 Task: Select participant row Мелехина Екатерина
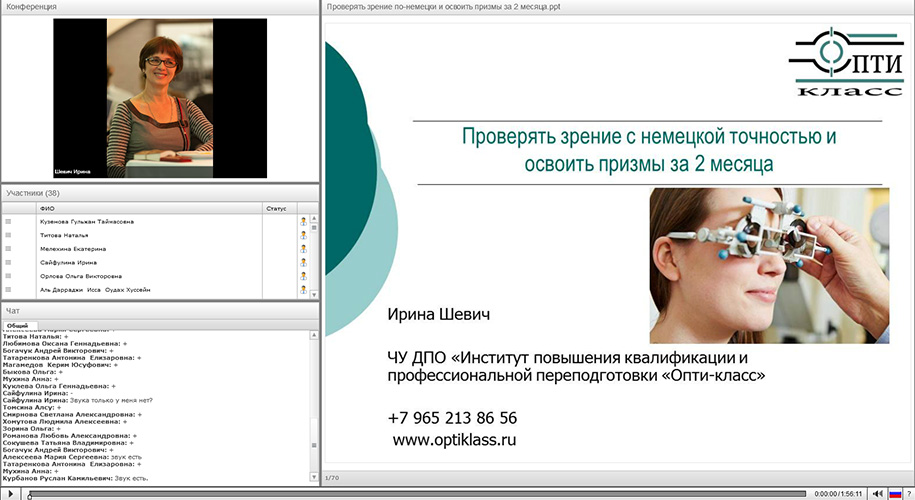coord(155,249)
